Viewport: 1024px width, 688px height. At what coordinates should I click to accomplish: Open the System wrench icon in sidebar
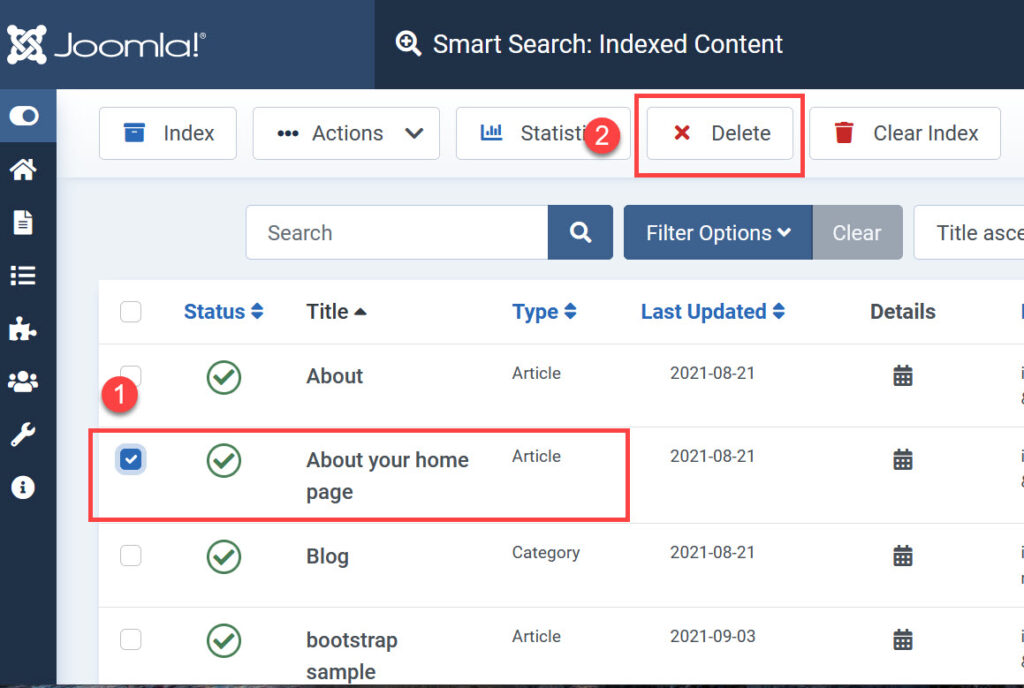point(23,434)
